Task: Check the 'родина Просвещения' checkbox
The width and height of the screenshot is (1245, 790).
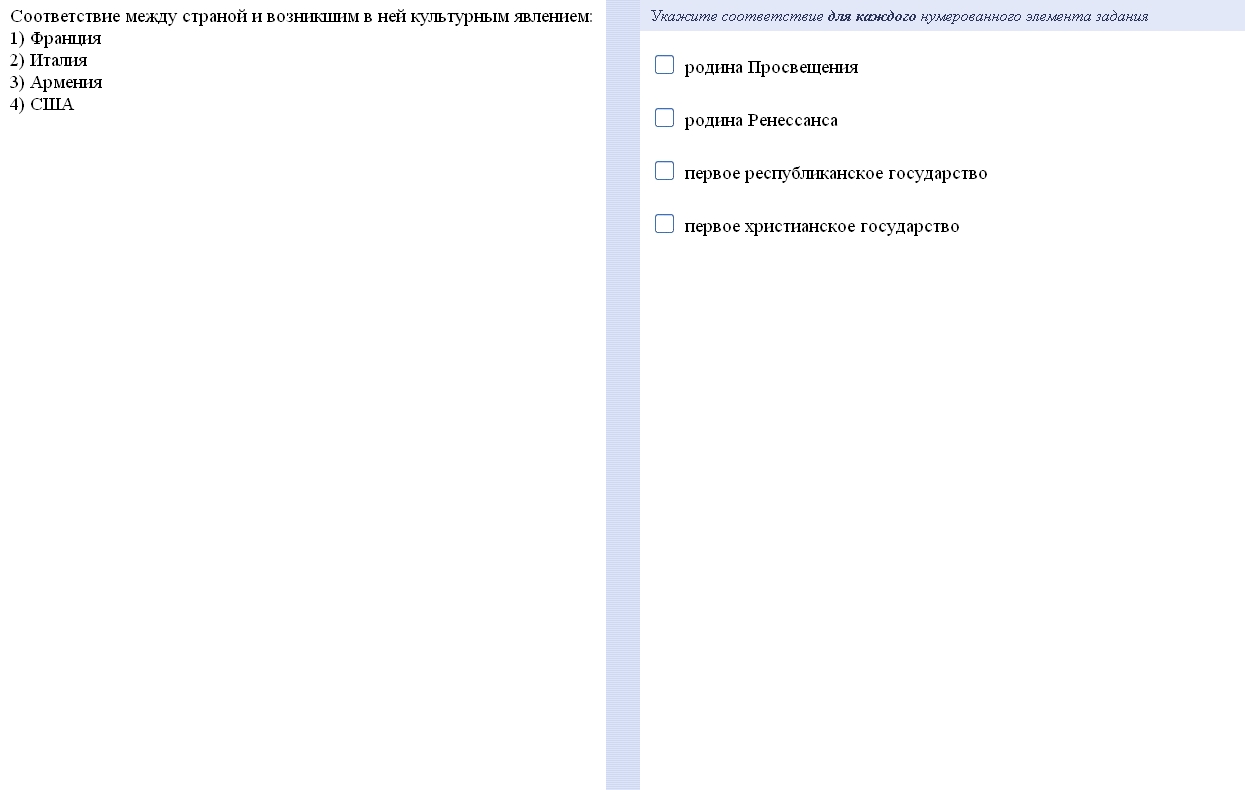Action: point(664,65)
